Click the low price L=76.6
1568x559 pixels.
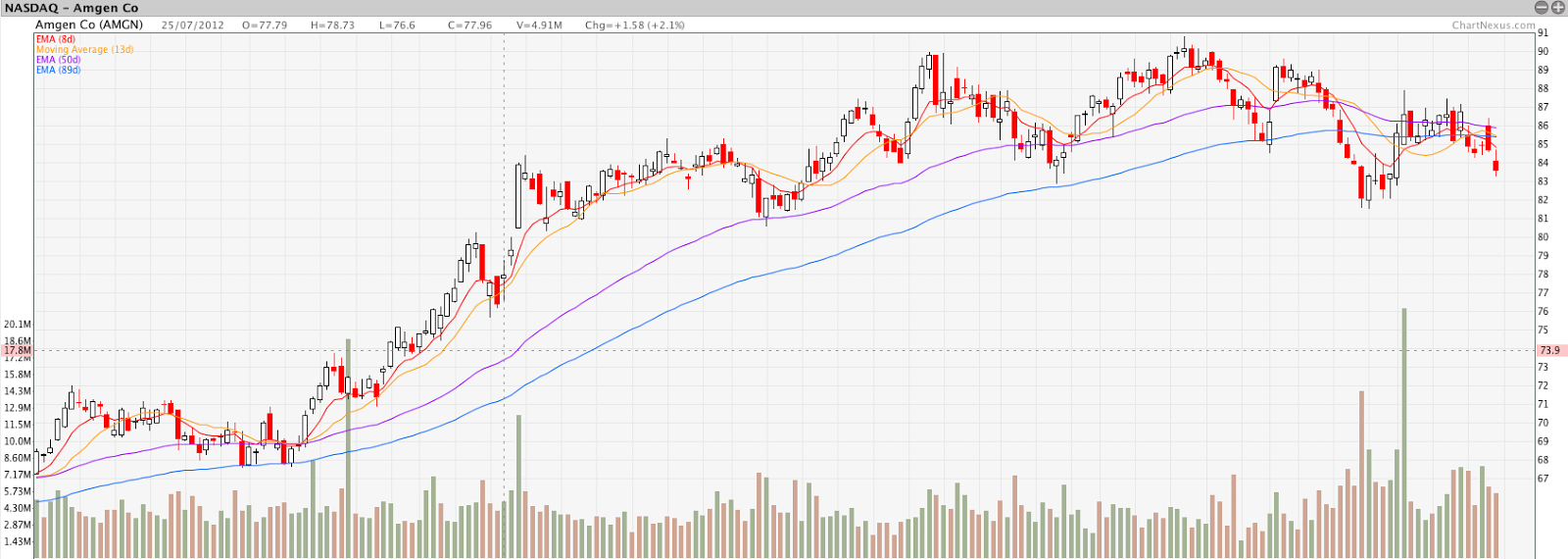coord(397,25)
